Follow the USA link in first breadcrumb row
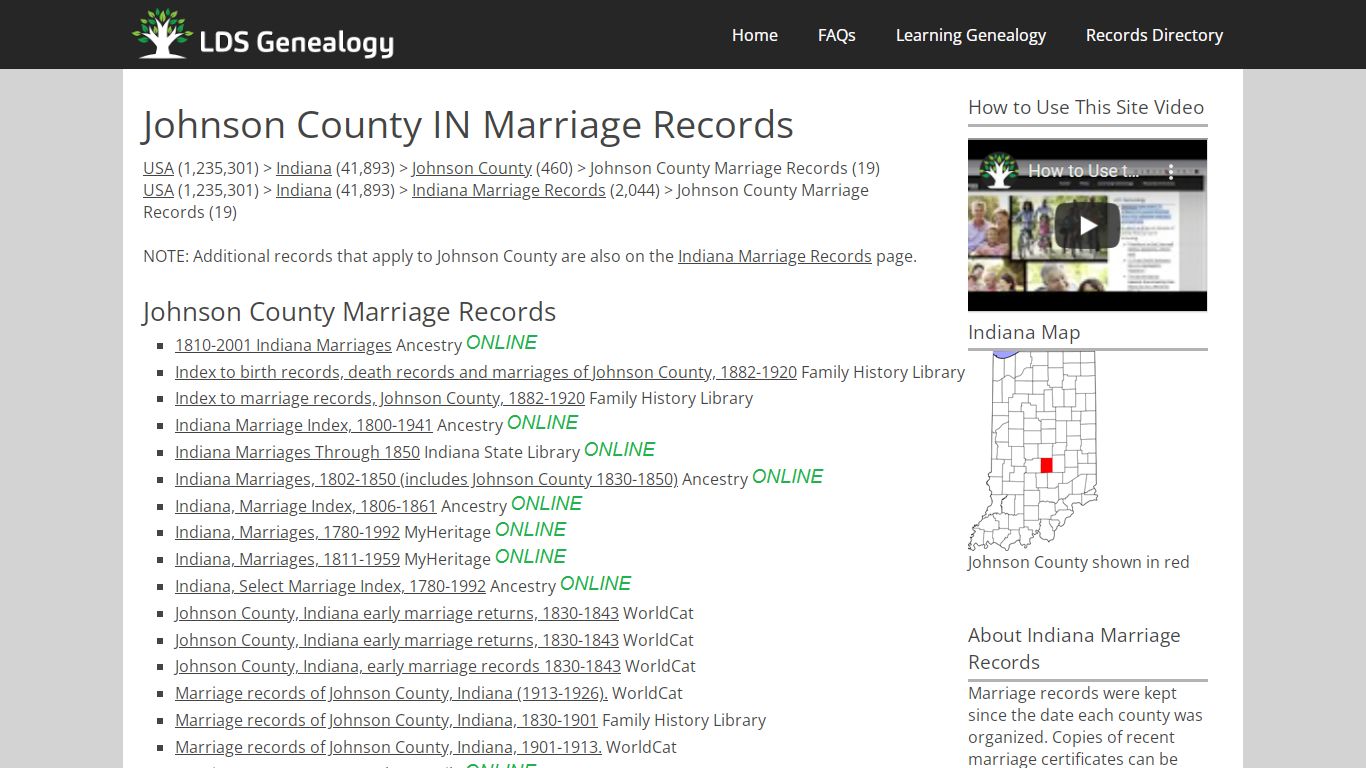 [x=158, y=168]
